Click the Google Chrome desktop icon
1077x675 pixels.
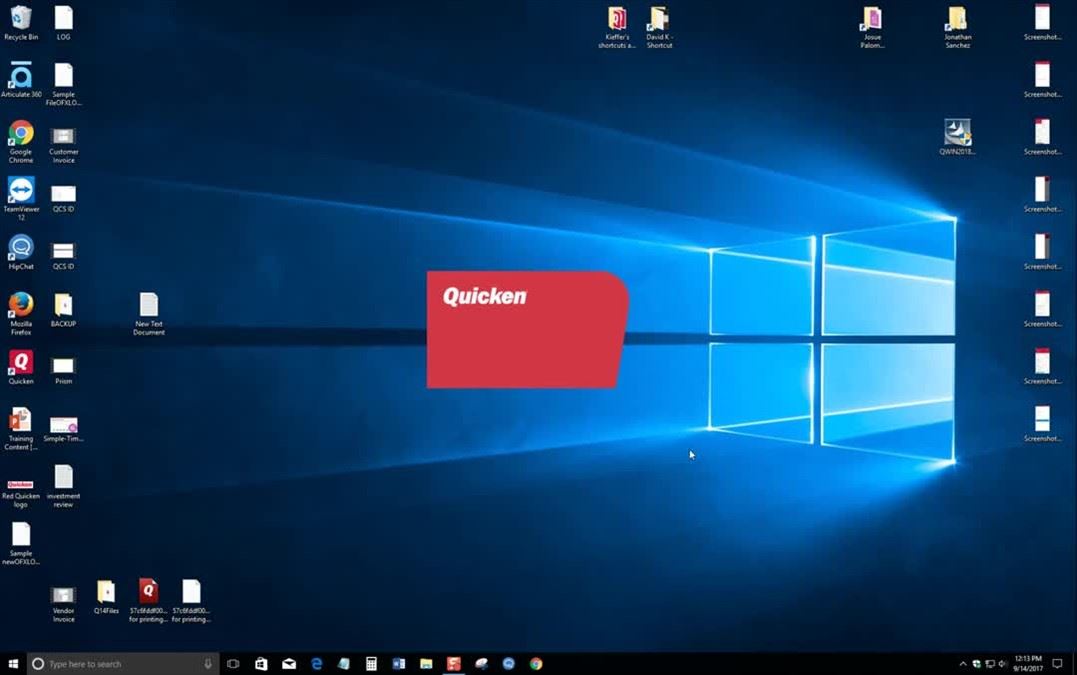21,135
